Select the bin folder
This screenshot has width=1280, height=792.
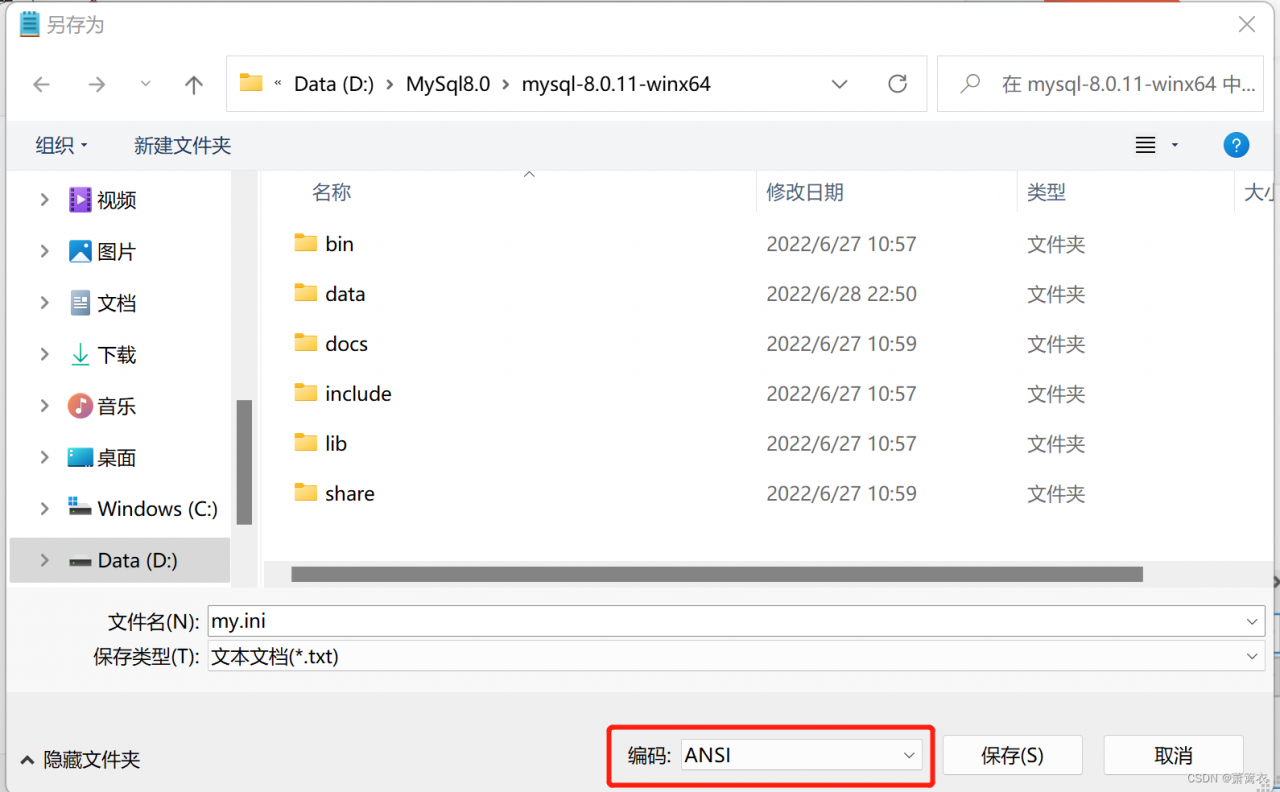tap(324, 244)
